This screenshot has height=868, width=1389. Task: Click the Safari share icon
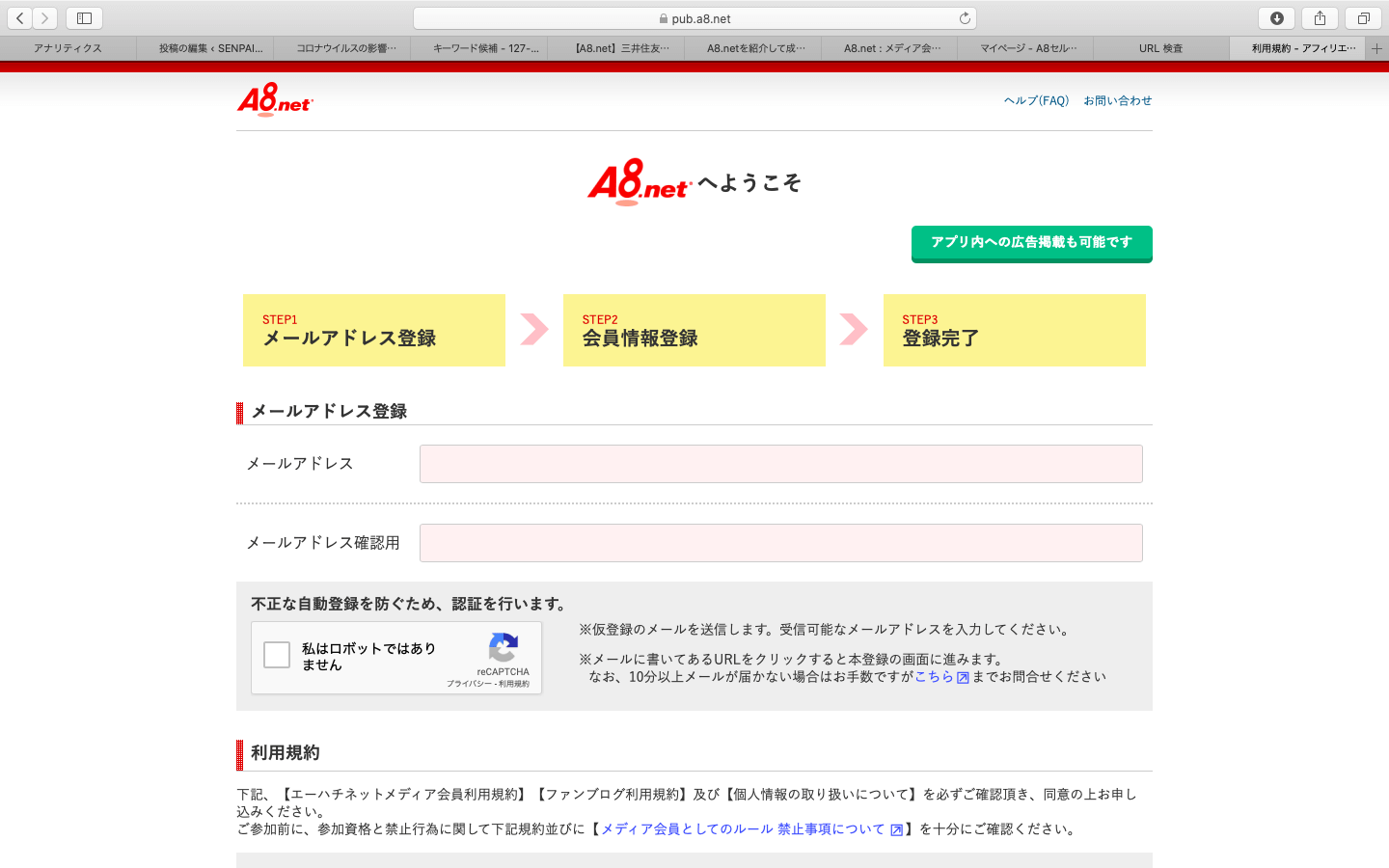[1320, 18]
